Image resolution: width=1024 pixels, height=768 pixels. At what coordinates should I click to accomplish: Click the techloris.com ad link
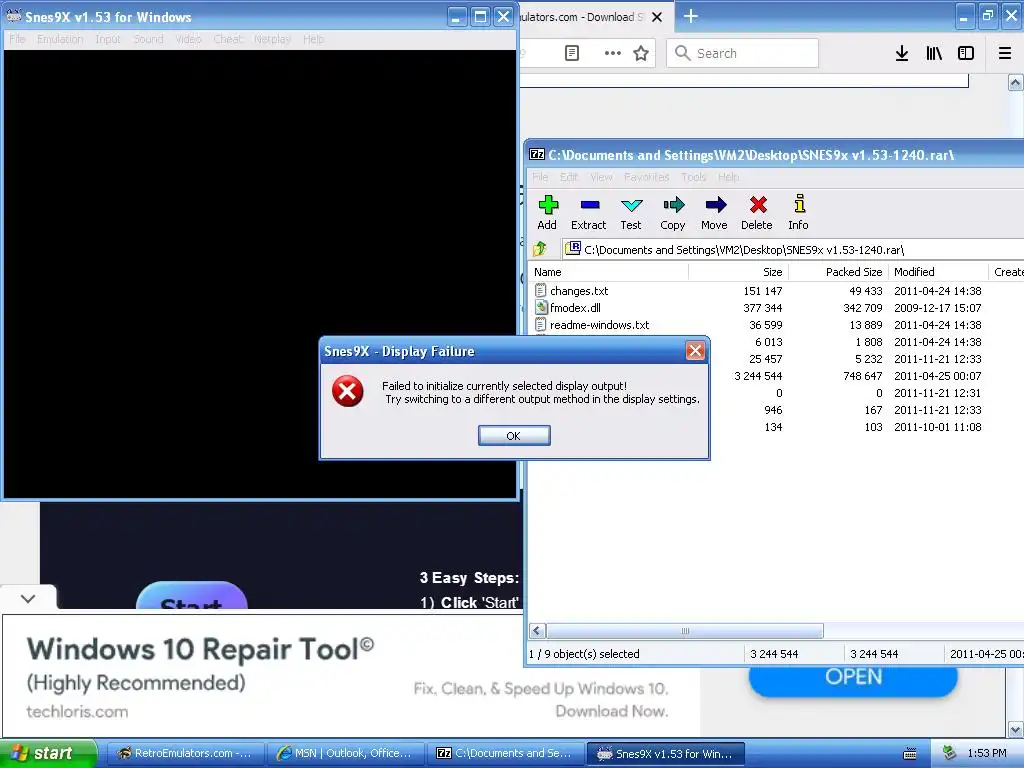[77, 712]
